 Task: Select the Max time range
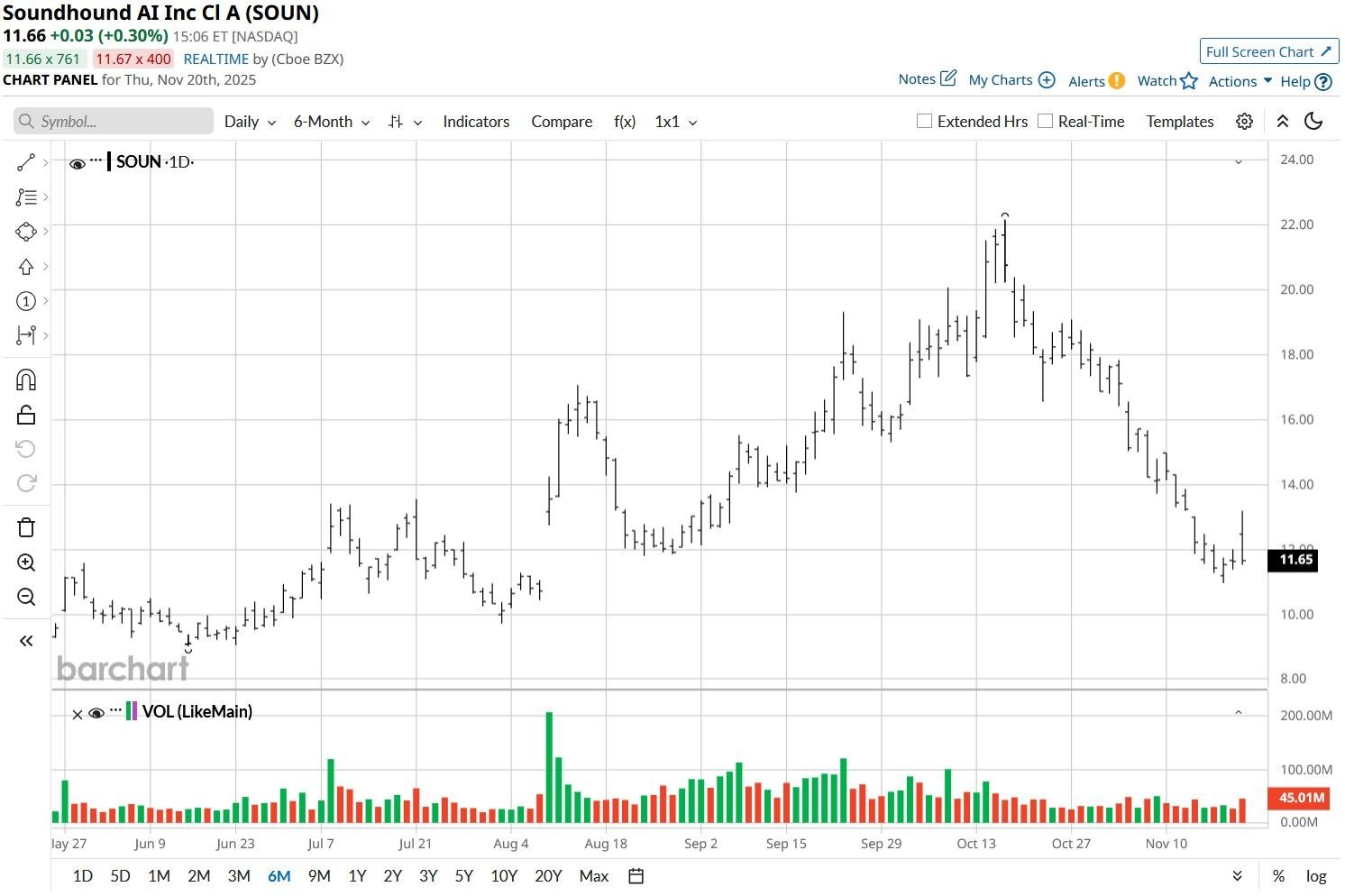coord(594,876)
